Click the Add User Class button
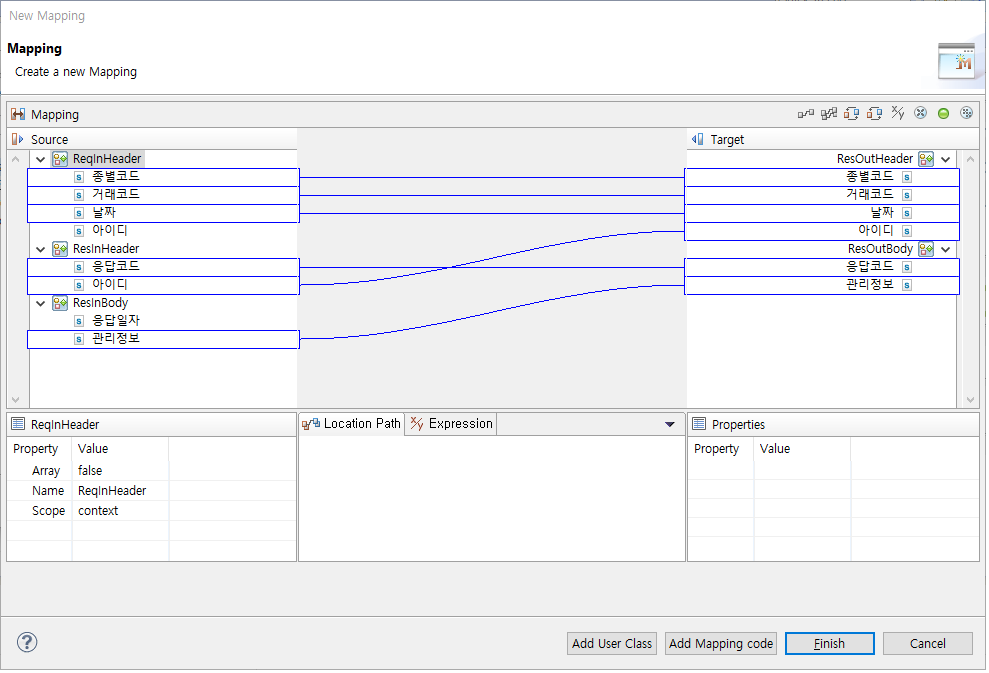Image resolution: width=989 pixels, height=673 pixels. click(x=611, y=643)
